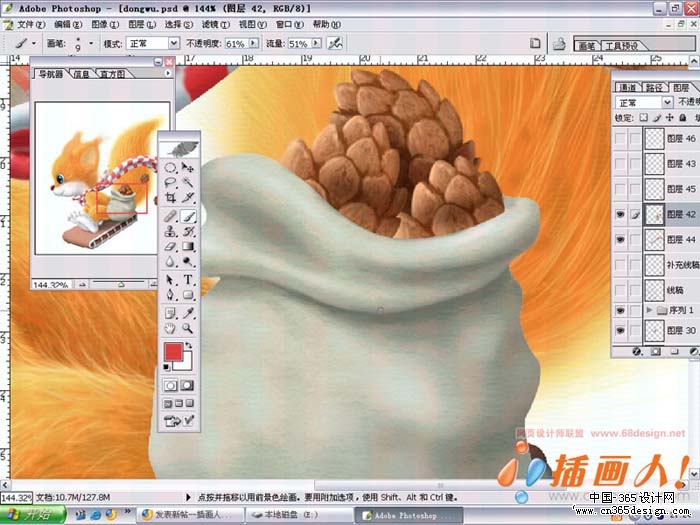The width and height of the screenshot is (700, 525).
Task: Enable airbrush option in options bar
Action: [335, 43]
